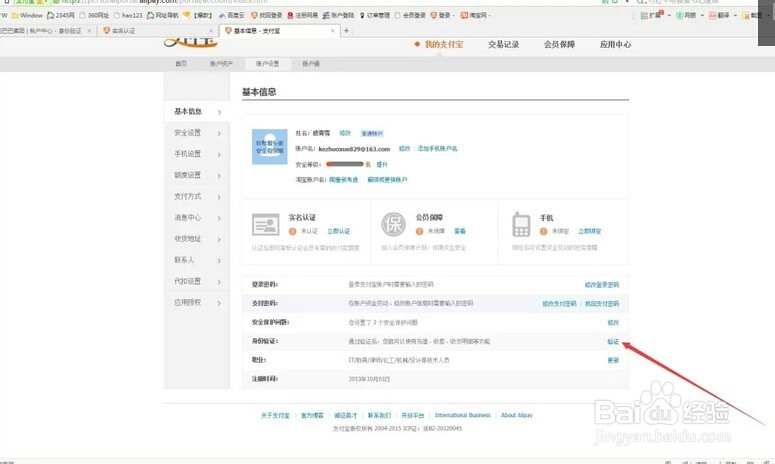775x464 pixels.
Task: Click the security level progress bar
Action: (345, 164)
